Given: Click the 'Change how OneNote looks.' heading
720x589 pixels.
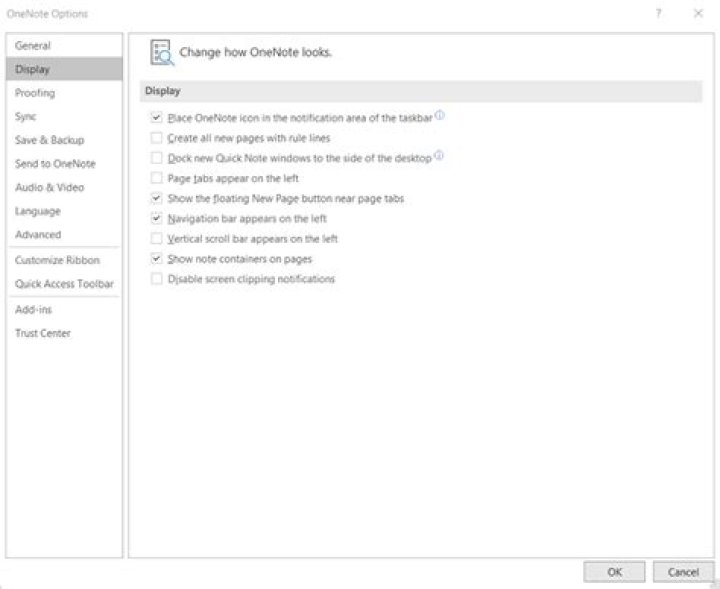Looking at the screenshot, I should tap(255, 52).
